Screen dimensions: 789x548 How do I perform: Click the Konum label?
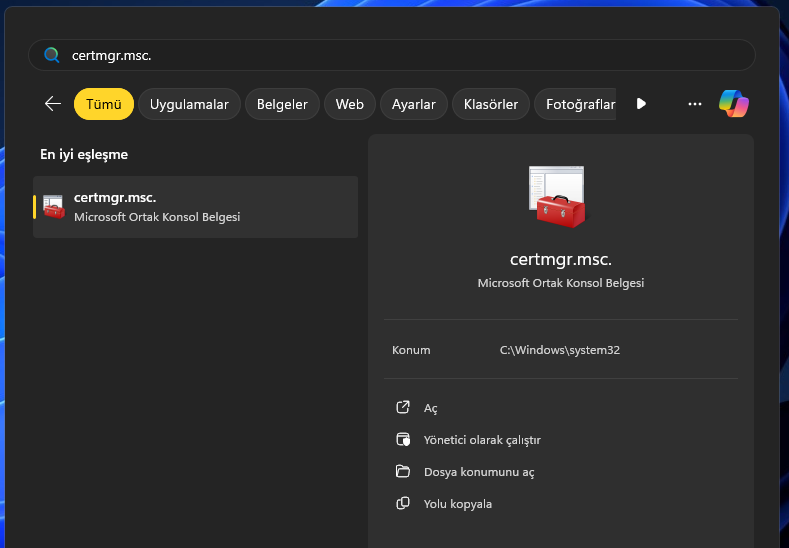coord(411,350)
